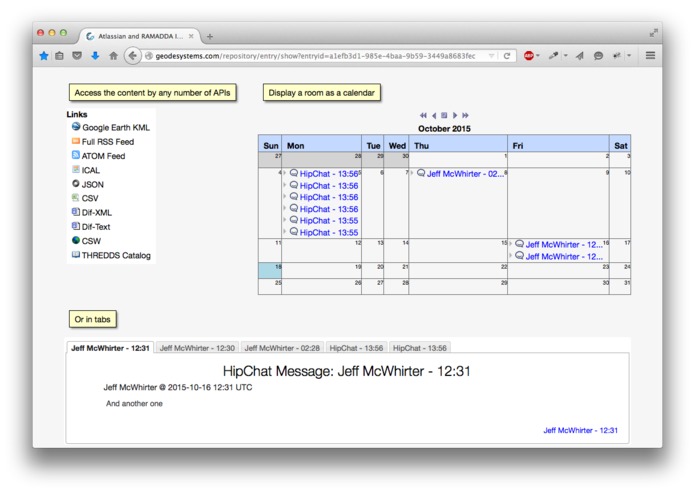695x494 pixels.
Task: Click the Adblock Plus icon
Action: (528, 56)
